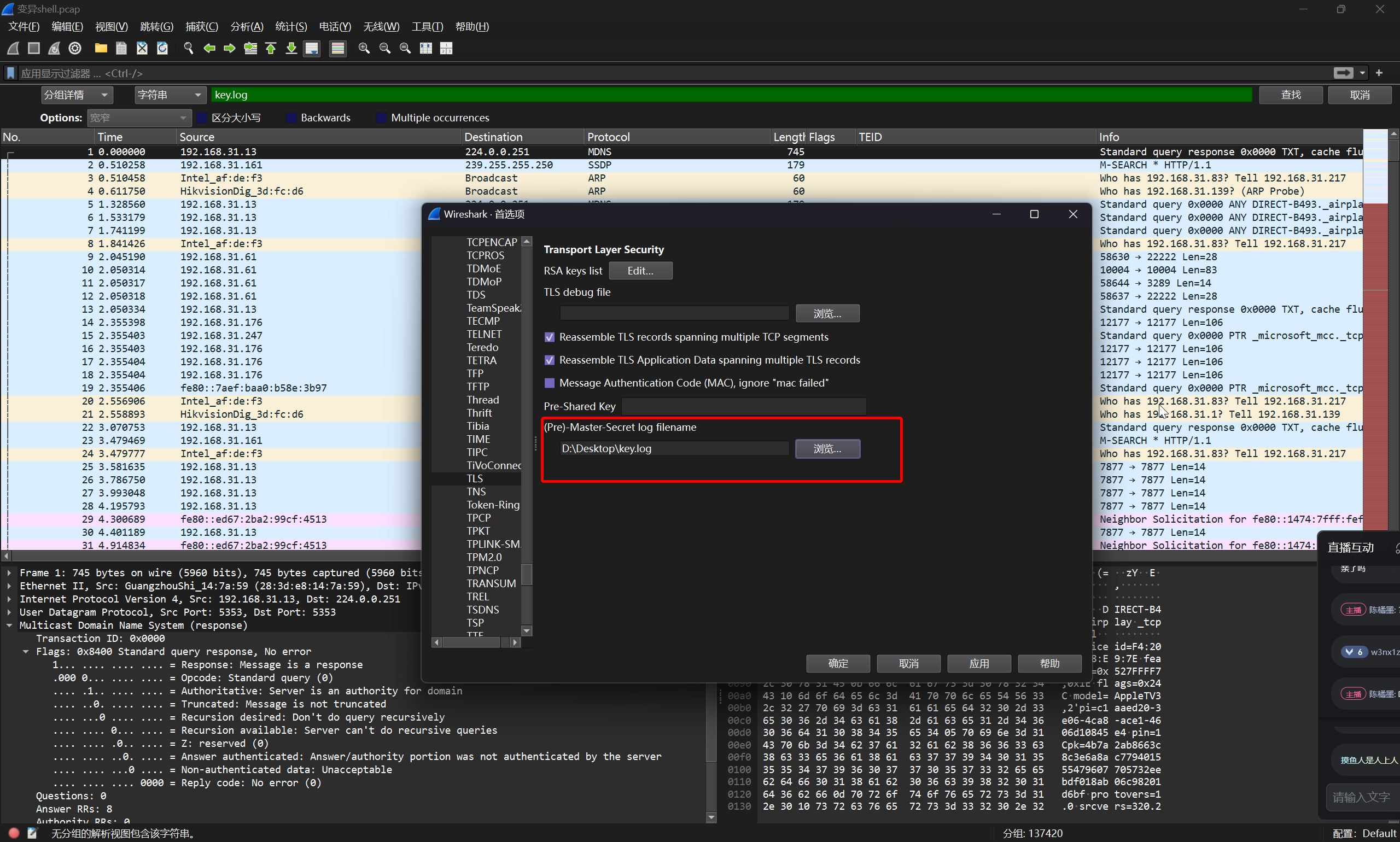
Task: Open the 统计(S) menu
Action: pos(291,27)
